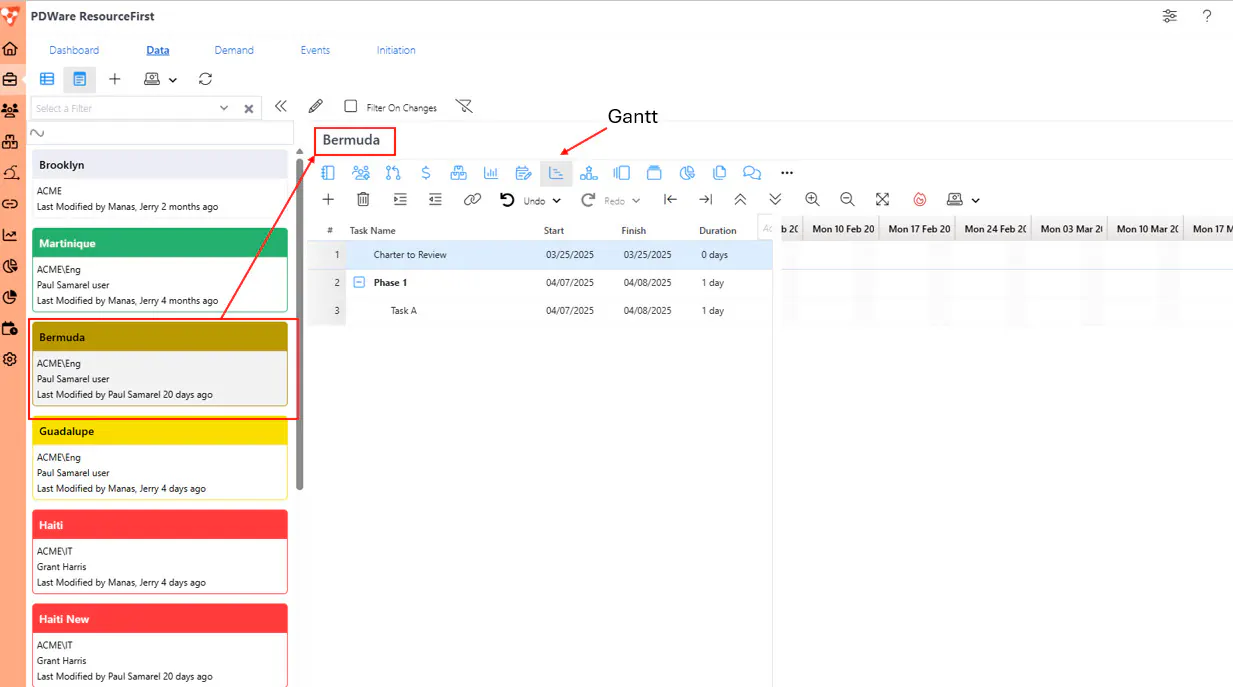The width and height of the screenshot is (1233, 687).
Task: Open the comments chat bubbles icon
Action: coord(752,173)
